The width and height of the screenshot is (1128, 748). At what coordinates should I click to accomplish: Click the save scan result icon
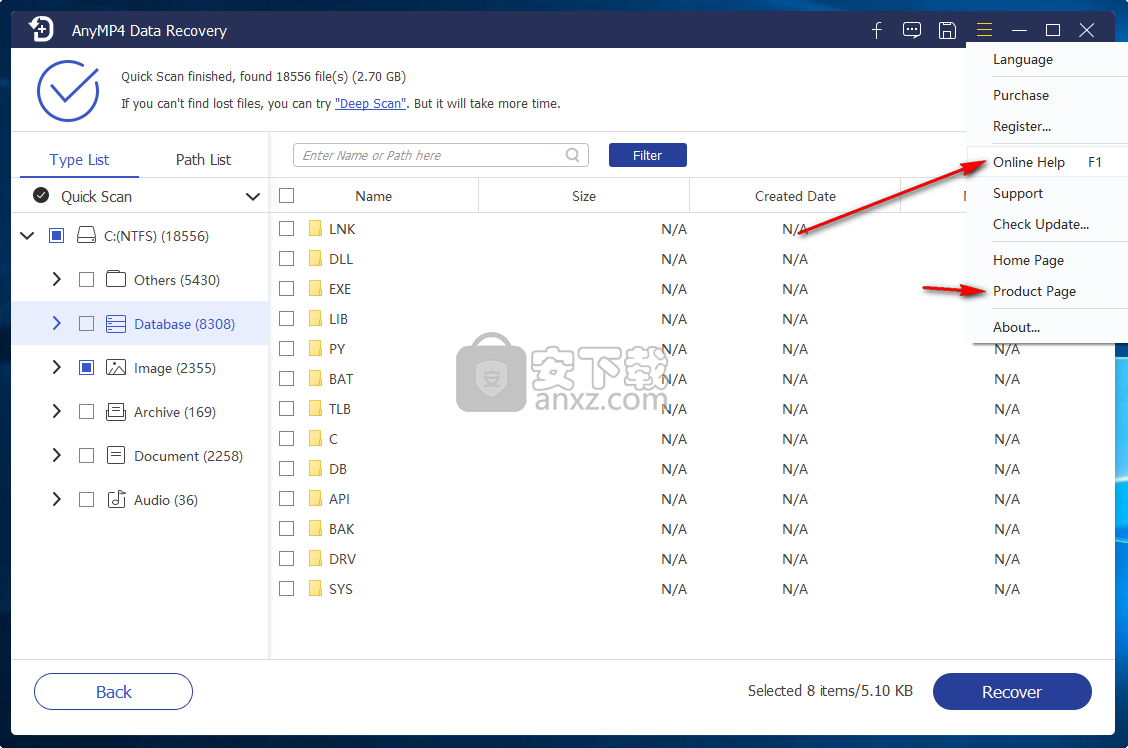(x=947, y=31)
